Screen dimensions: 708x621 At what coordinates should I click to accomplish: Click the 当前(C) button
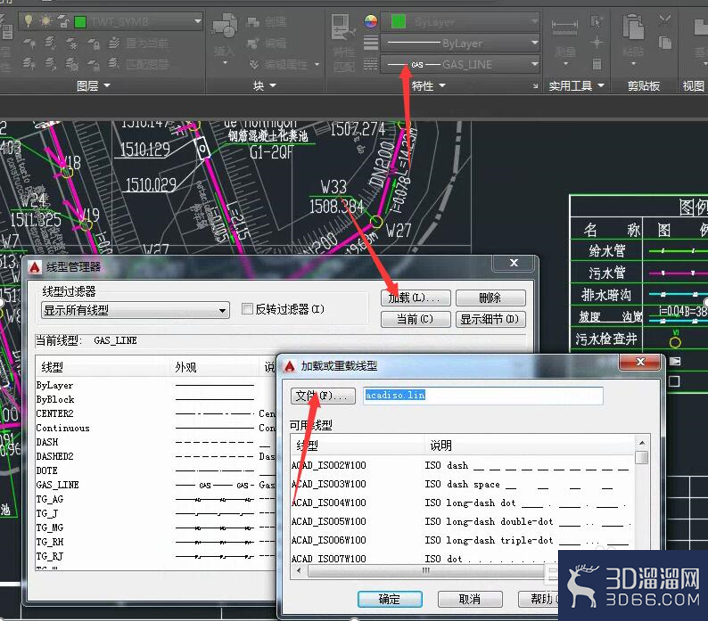415,319
